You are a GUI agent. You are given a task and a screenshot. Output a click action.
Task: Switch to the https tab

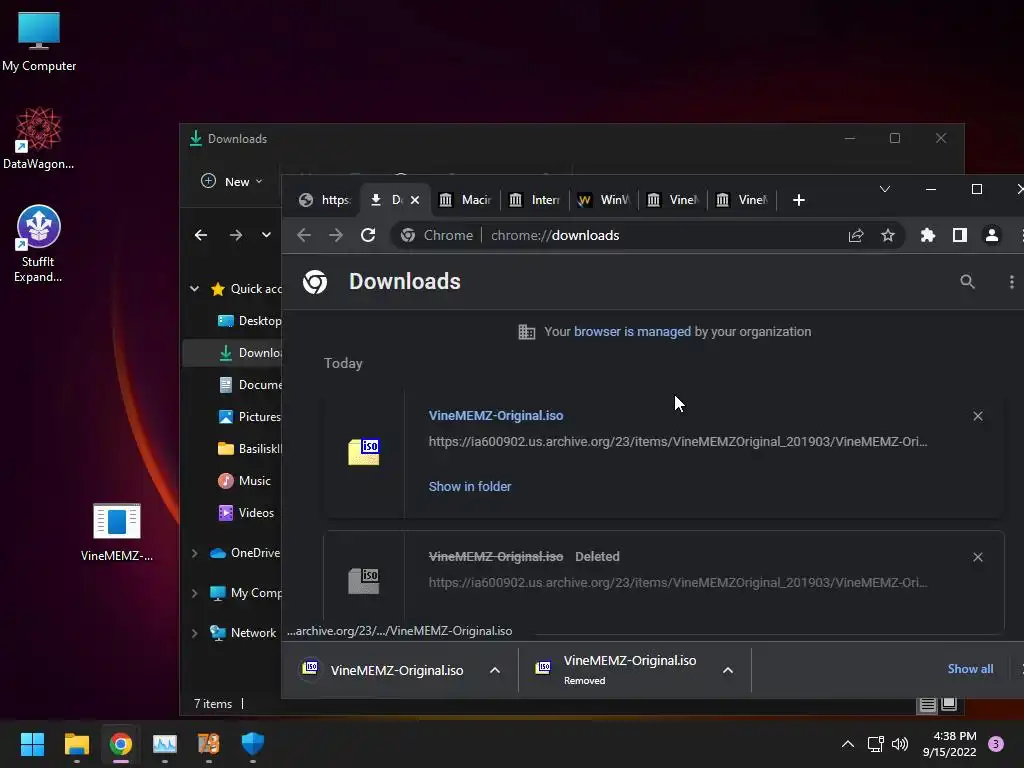click(x=324, y=200)
